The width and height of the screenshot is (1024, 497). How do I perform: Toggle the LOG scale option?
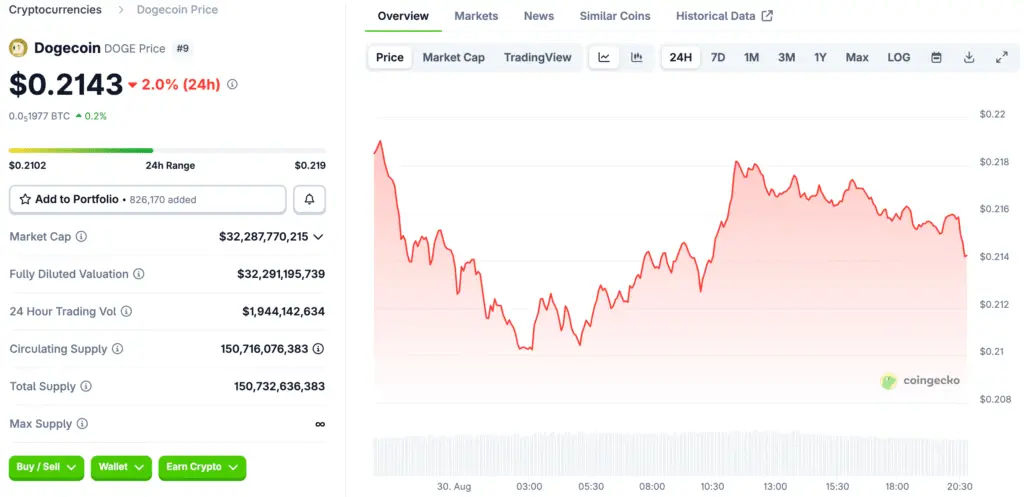click(898, 57)
